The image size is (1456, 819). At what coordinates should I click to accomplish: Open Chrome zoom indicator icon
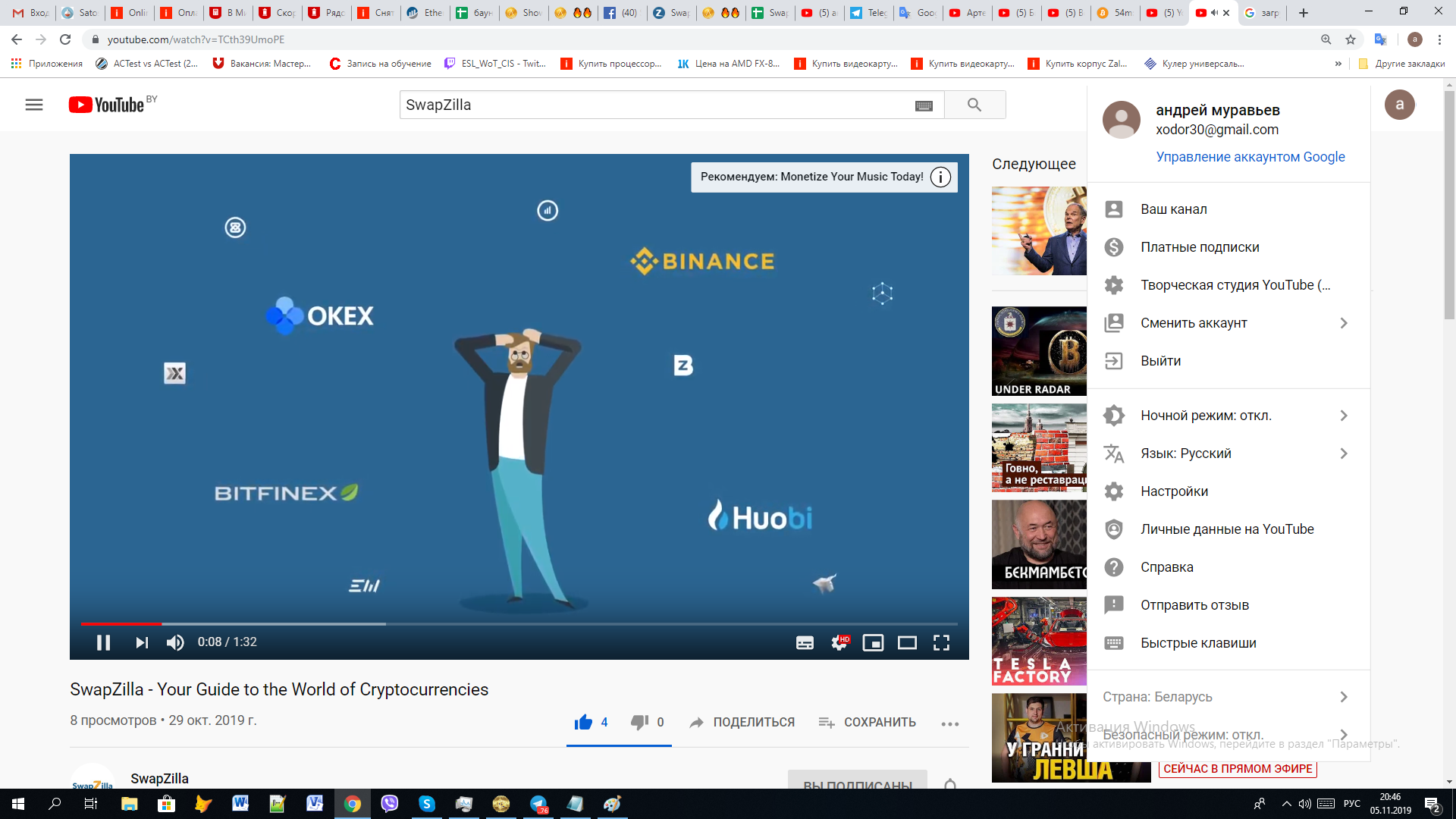click(x=1326, y=39)
